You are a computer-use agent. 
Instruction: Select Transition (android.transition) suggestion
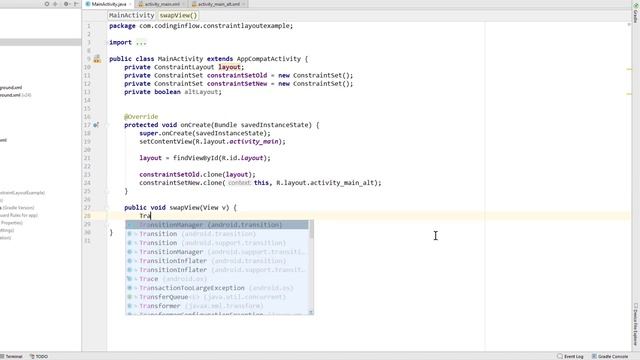pyautogui.click(x=217, y=234)
